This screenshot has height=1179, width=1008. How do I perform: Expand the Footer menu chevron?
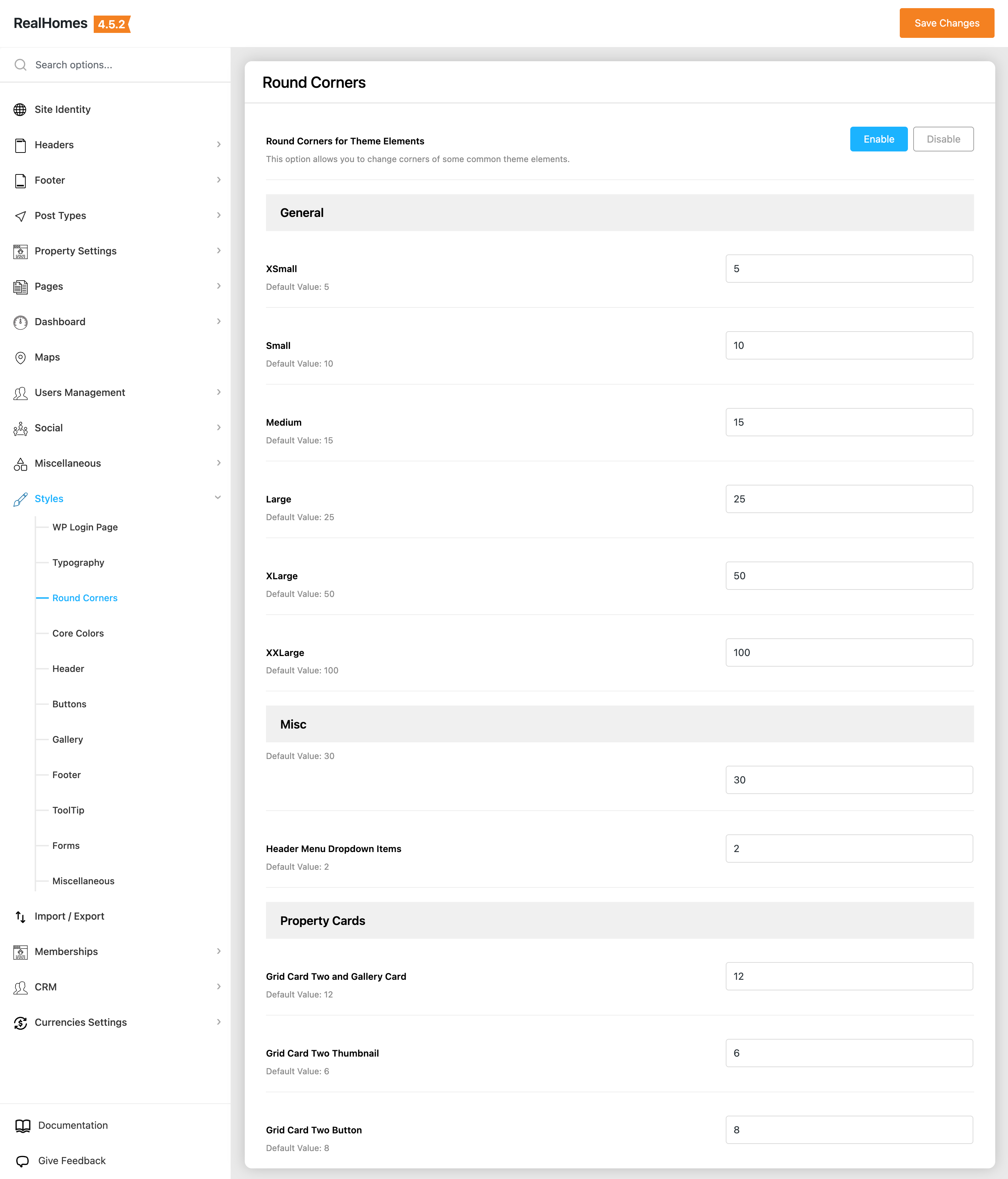219,180
